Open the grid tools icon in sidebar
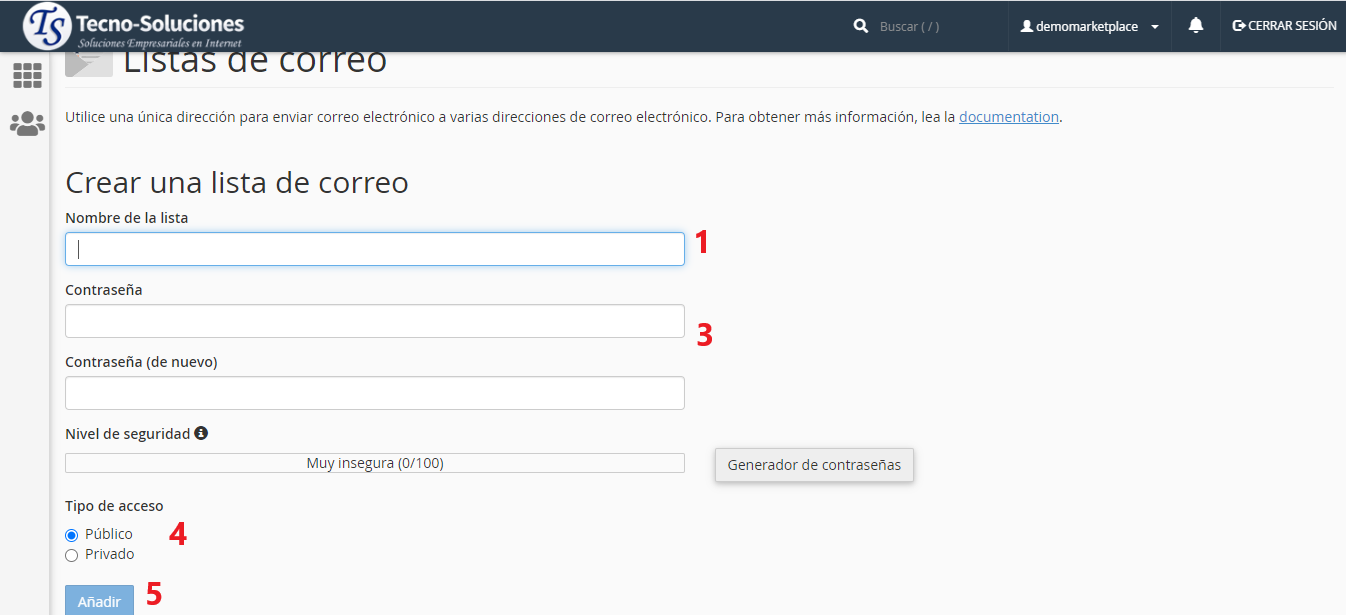 (27, 76)
